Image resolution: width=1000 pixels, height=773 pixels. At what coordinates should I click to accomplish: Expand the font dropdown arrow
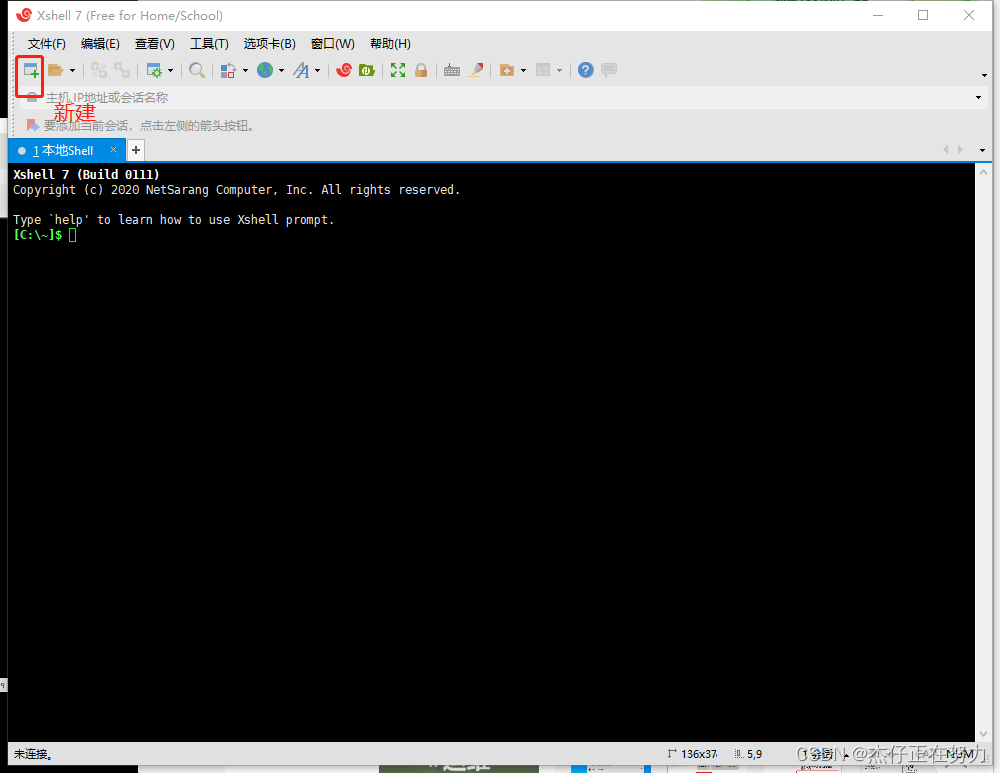click(x=318, y=70)
